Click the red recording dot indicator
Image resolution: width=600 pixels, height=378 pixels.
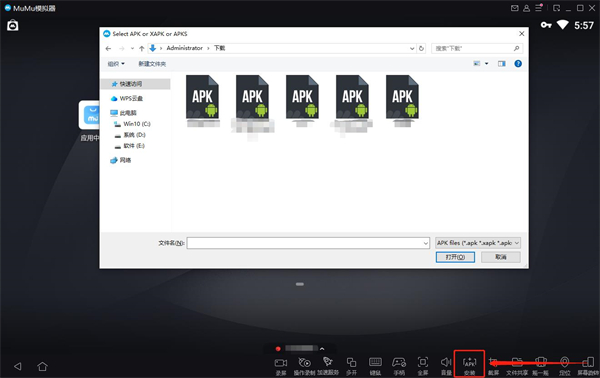(x=278, y=349)
